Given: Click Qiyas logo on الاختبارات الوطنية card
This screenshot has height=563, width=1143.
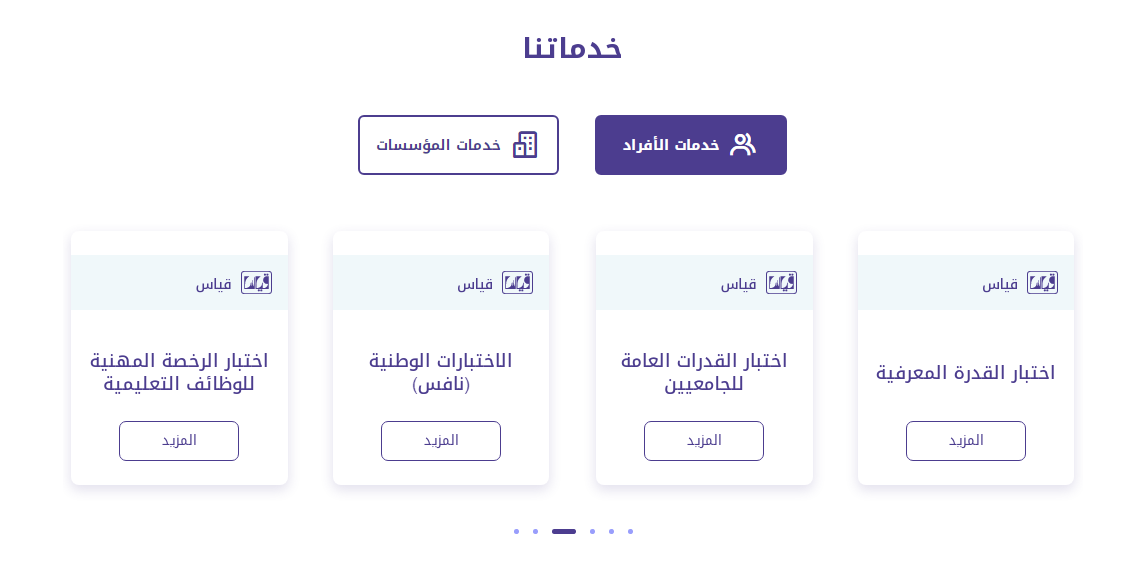Looking at the screenshot, I should pyautogui.click(x=517, y=283).
